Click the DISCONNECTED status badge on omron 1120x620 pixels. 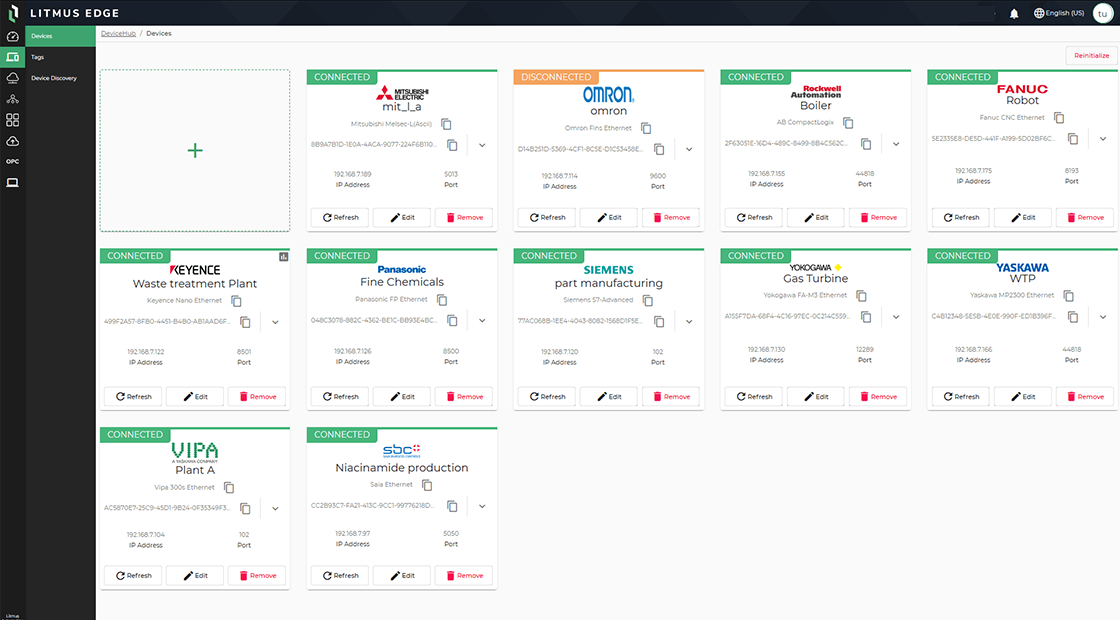[556, 77]
